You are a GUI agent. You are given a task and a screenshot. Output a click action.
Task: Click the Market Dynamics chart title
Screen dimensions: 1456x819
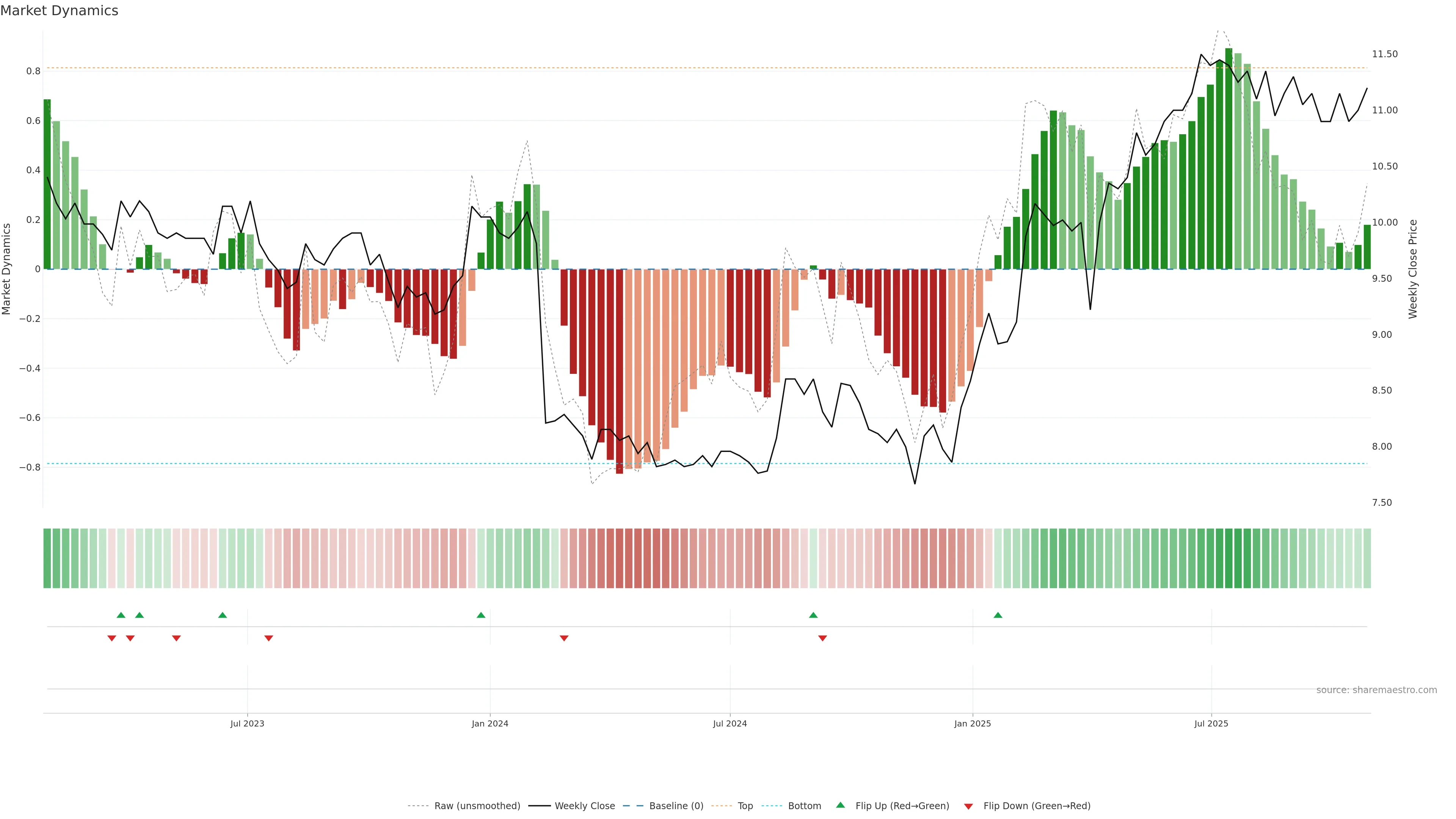tap(60, 11)
